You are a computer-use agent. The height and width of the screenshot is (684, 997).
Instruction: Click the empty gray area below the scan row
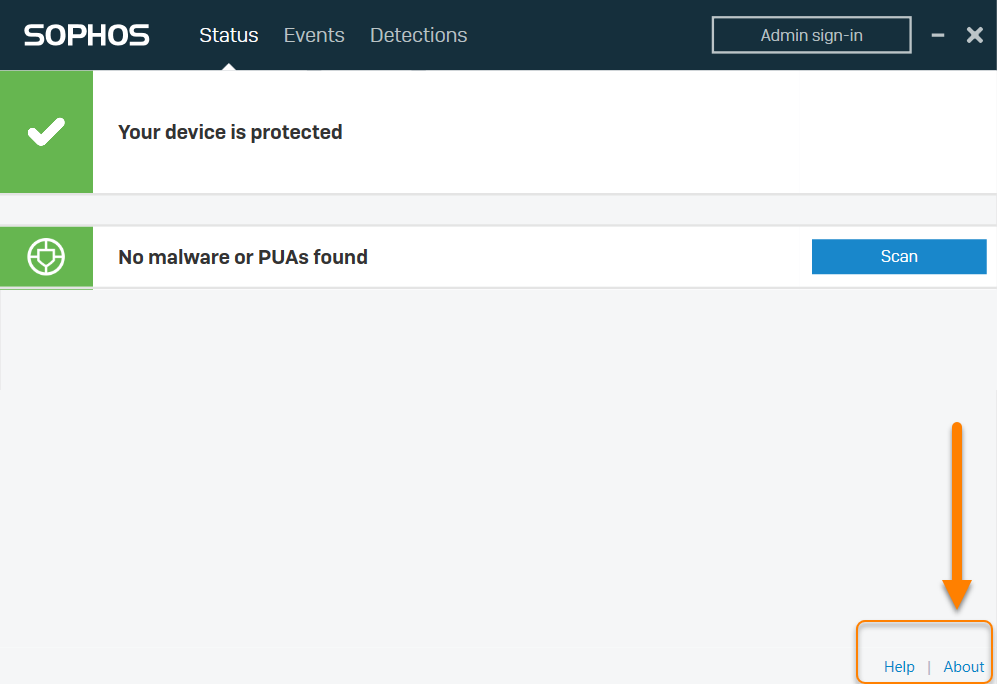450,480
